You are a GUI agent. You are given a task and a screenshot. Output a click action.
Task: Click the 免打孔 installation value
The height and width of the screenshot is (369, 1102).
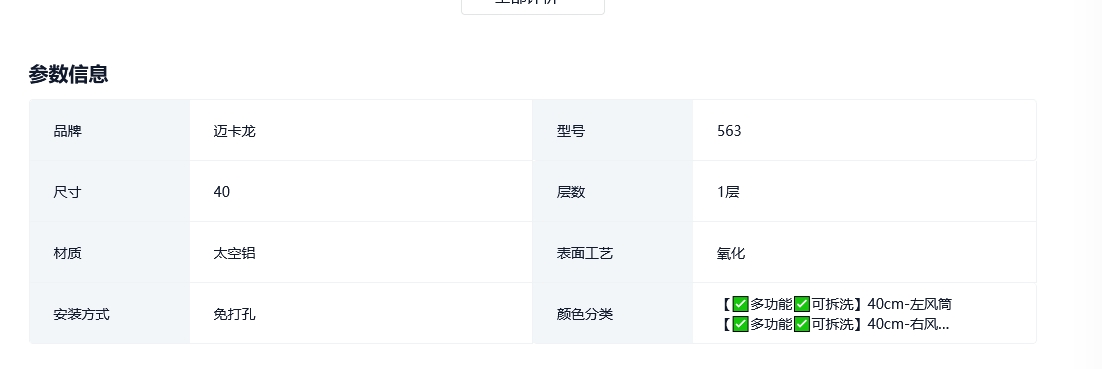click(234, 314)
